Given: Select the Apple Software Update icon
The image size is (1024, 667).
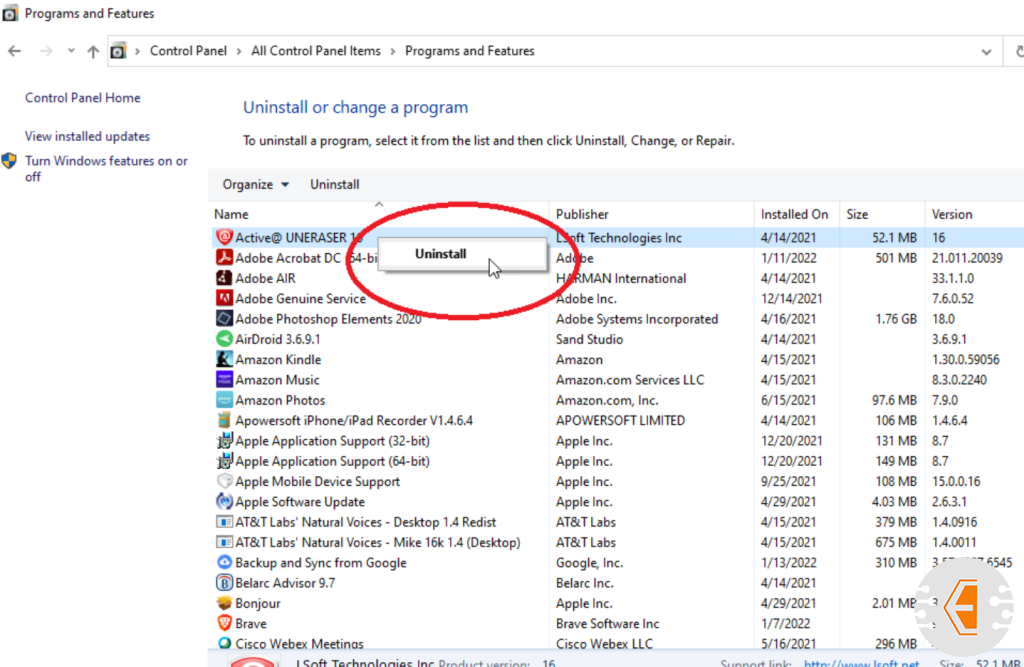Looking at the screenshot, I should click(224, 502).
